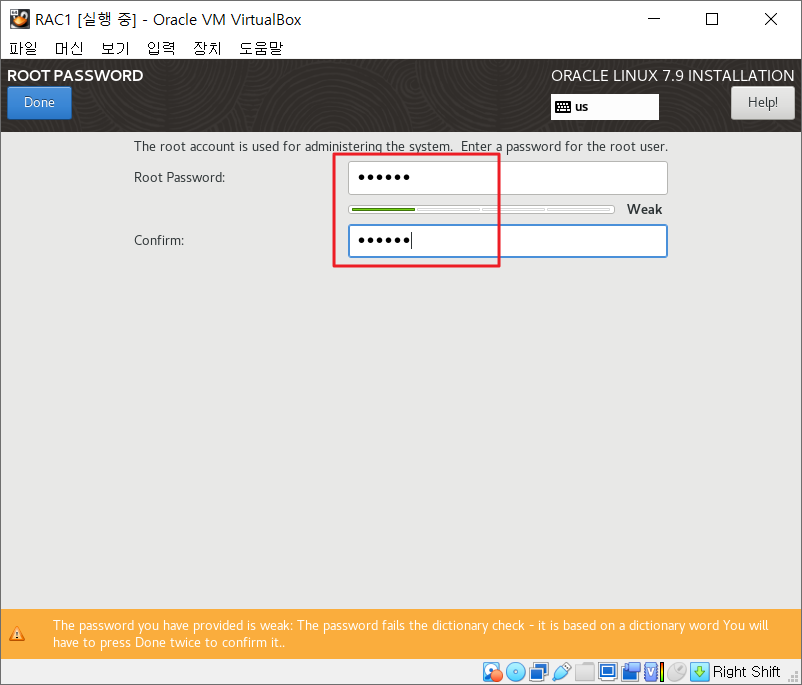
Task: Click the Confirm: label
Action: coord(159,240)
